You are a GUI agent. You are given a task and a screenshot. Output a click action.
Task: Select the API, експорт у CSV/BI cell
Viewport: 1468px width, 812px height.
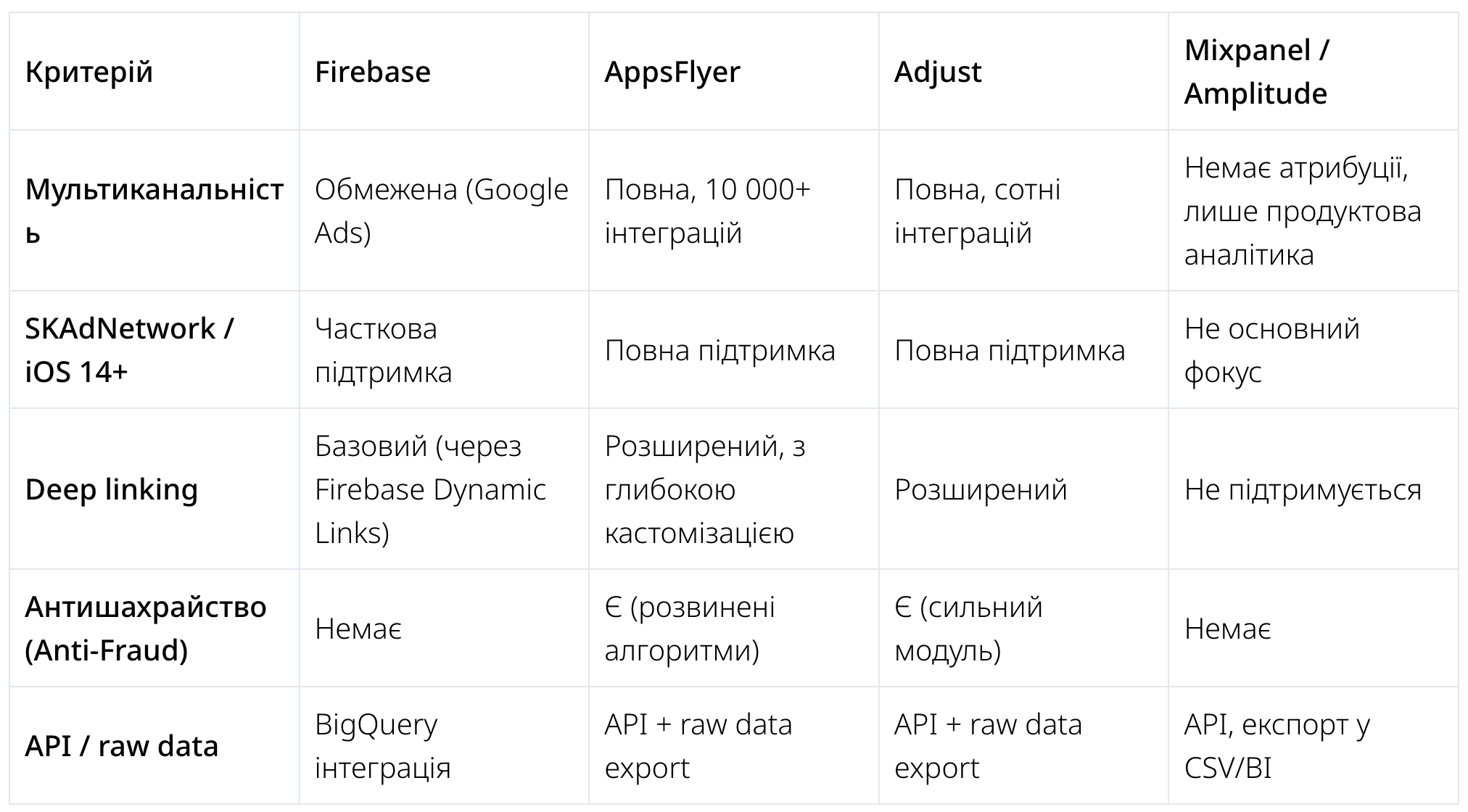(x=1277, y=746)
